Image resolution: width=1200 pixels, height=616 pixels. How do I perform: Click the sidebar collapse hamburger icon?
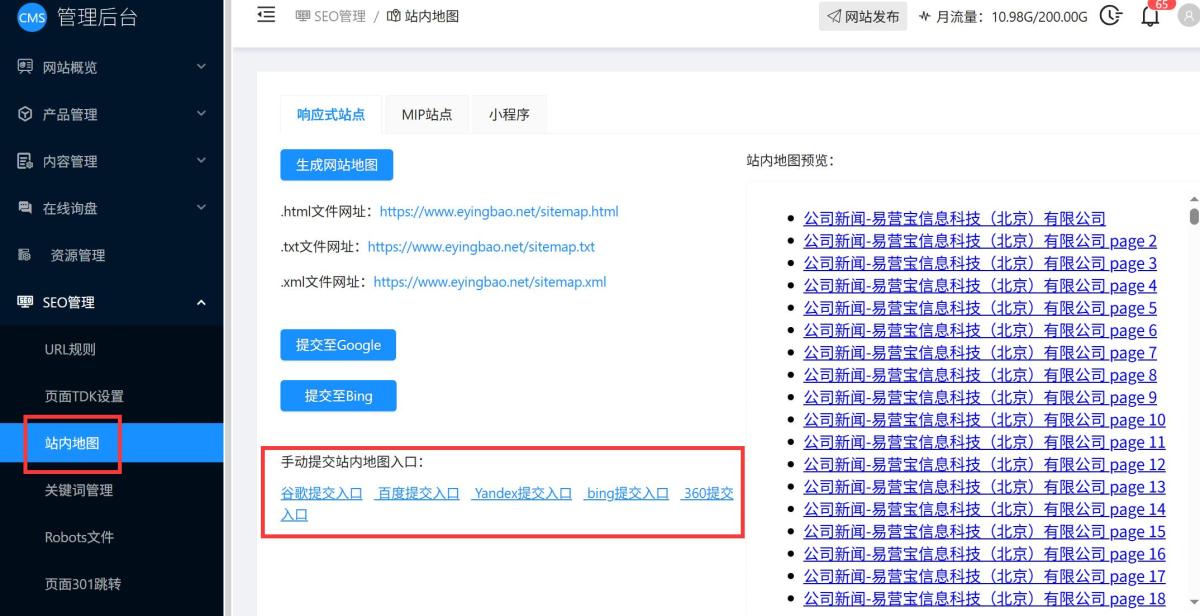tap(266, 15)
